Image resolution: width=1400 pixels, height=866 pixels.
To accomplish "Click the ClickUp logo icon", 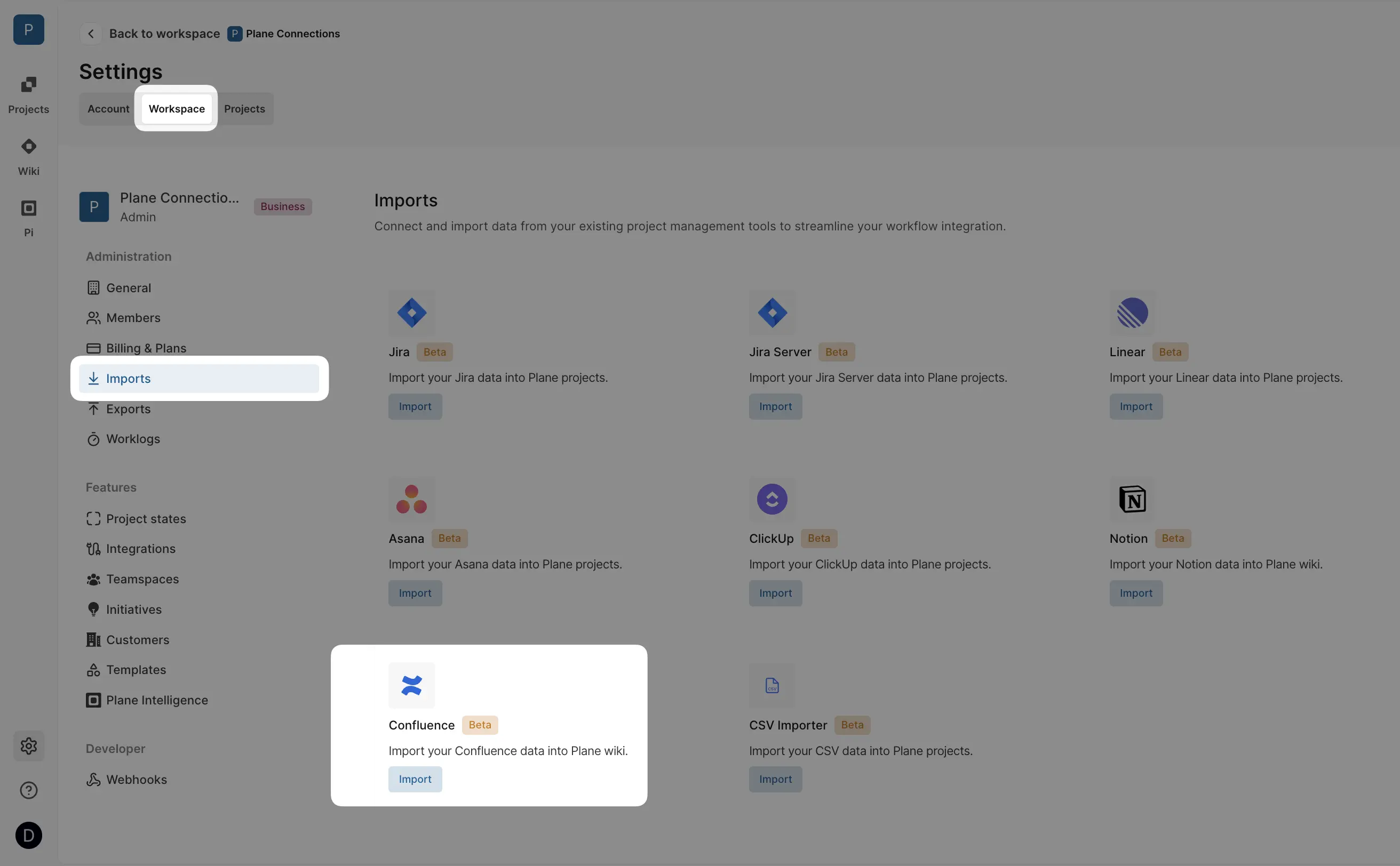I will coord(772,500).
